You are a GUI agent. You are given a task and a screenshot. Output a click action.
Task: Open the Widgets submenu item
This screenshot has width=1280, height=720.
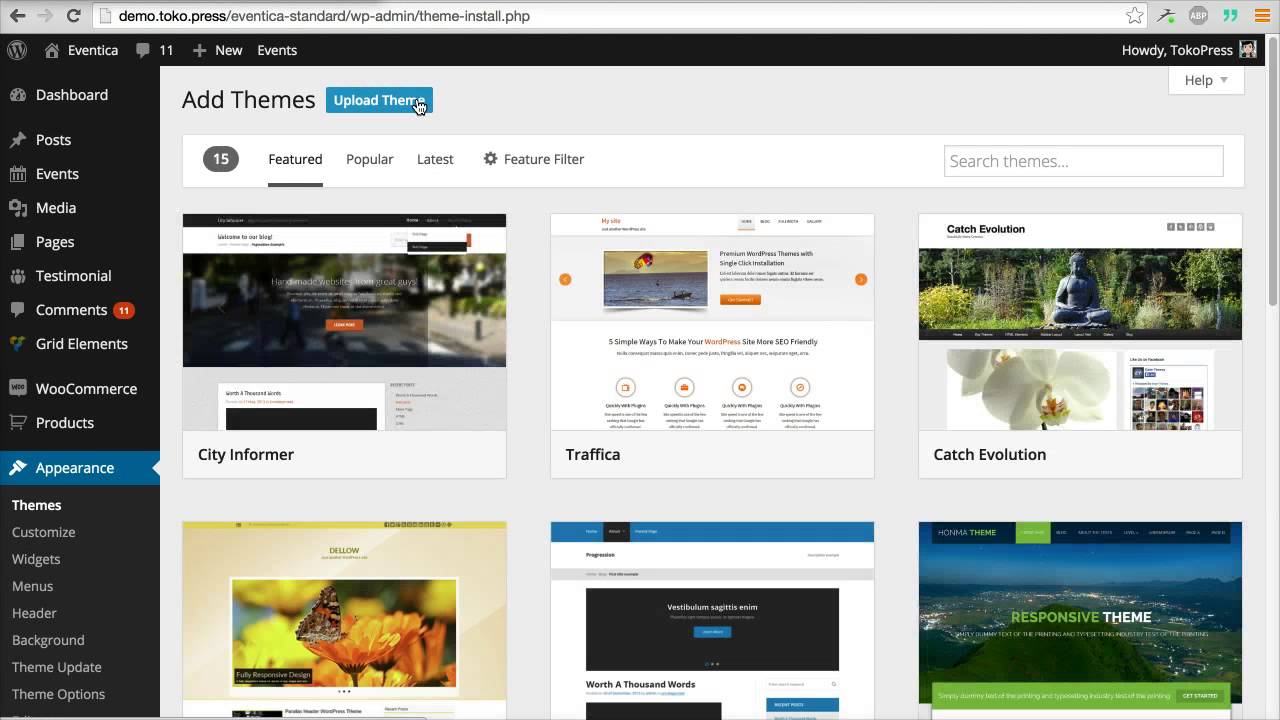pyautogui.click(x=36, y=559)
